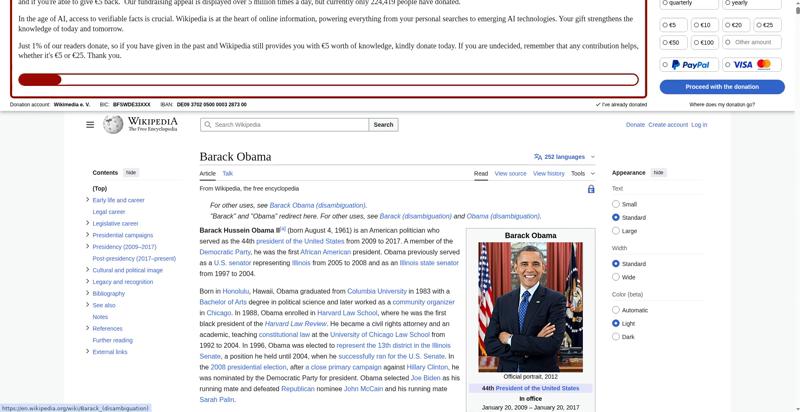Expand the Early life and career section
Image resolution: width=800 pixels, height=412 pixels.
[x=88, y=200]
